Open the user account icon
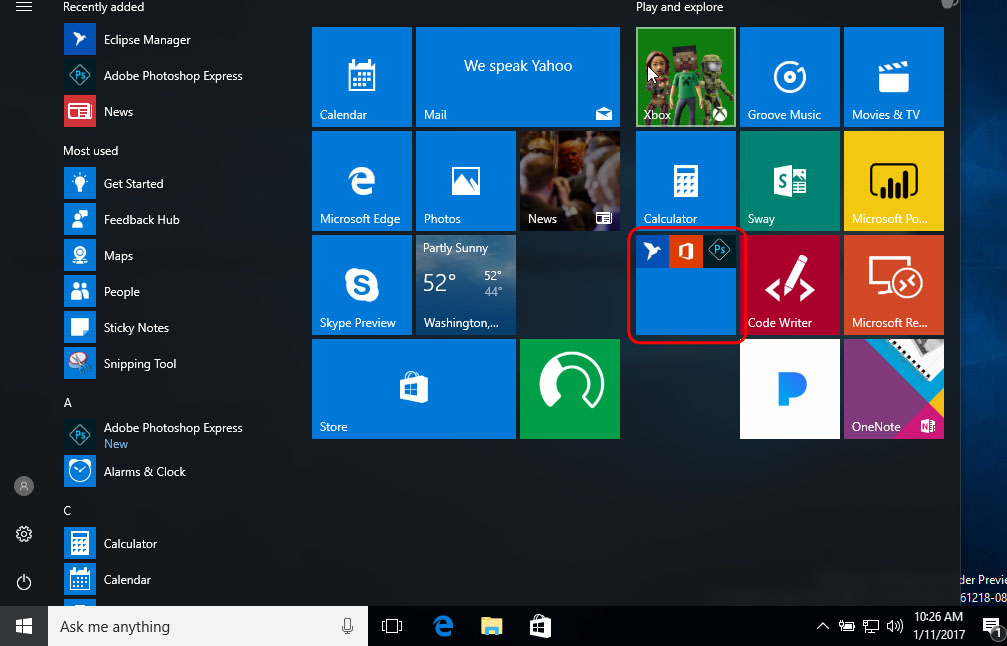The image size is (1007, 646). (24, 485)
